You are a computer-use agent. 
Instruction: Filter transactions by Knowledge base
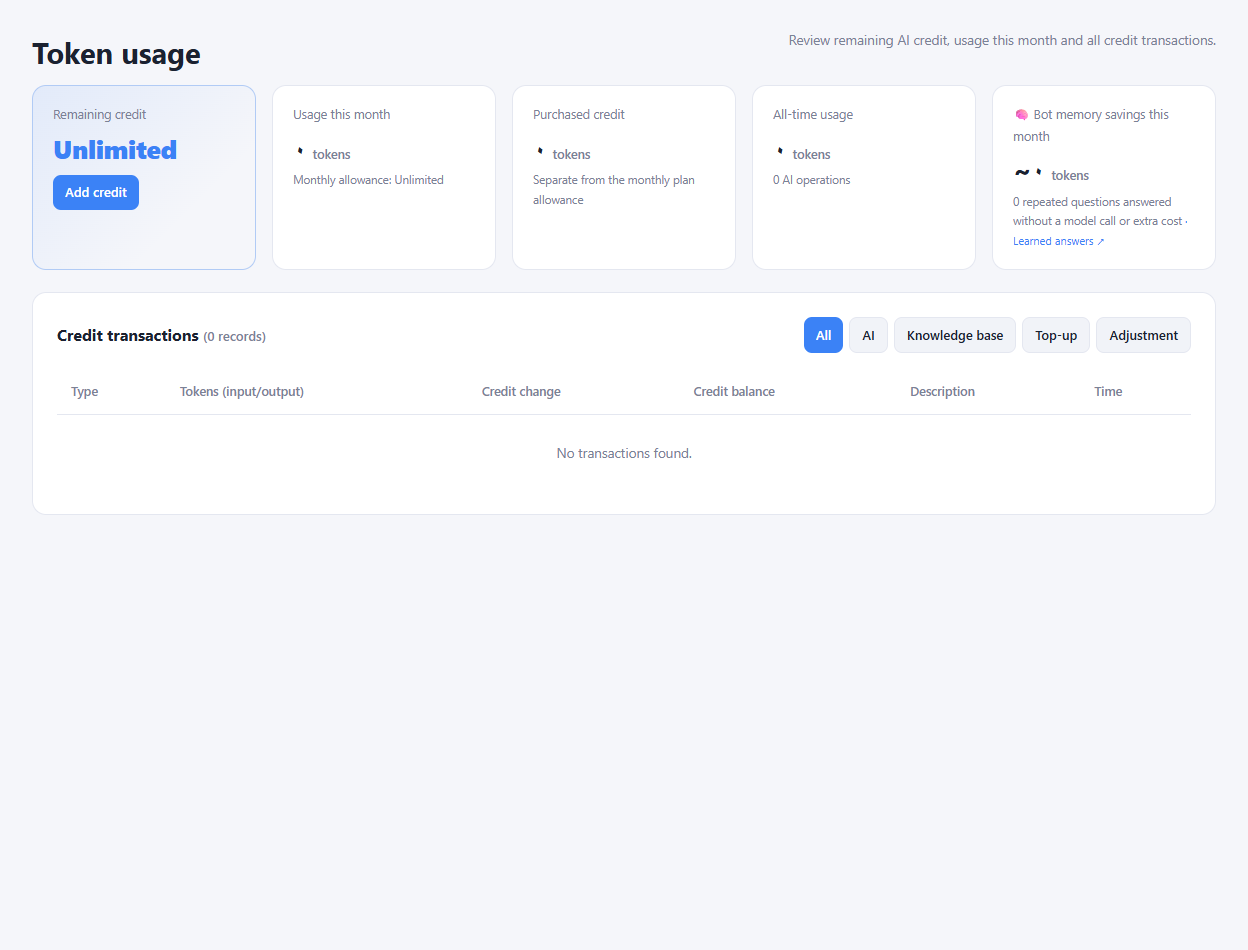tap(955, 335)
